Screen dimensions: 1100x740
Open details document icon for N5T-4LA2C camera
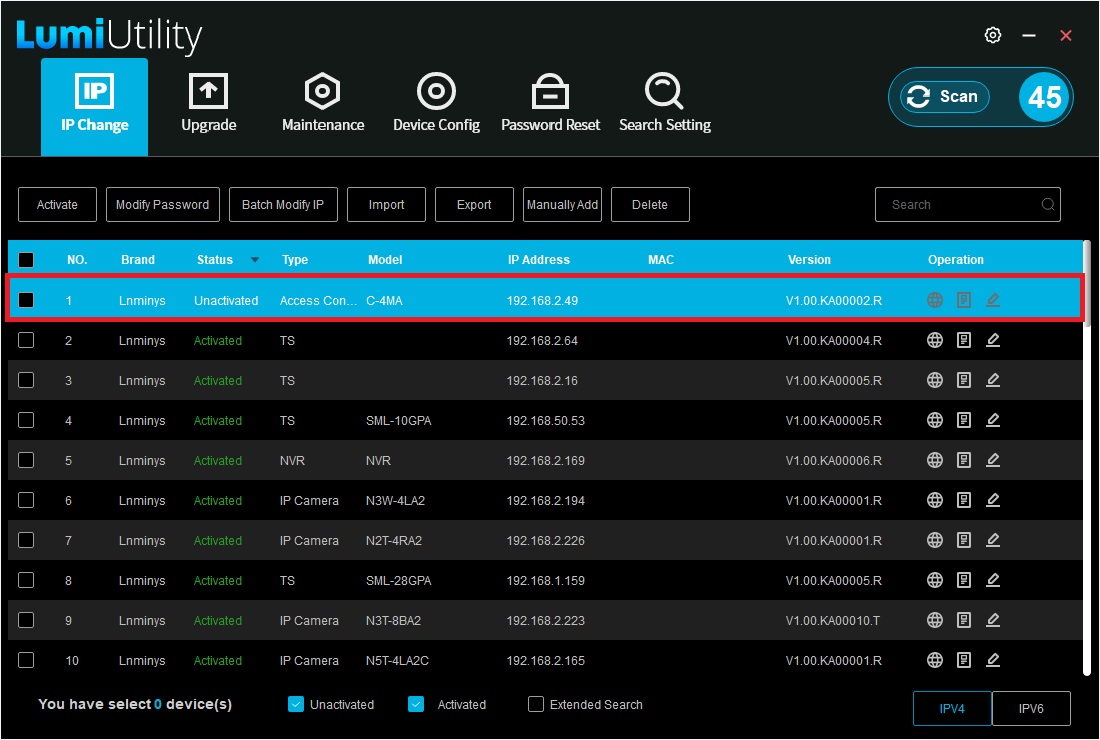(x=964, y=660)
